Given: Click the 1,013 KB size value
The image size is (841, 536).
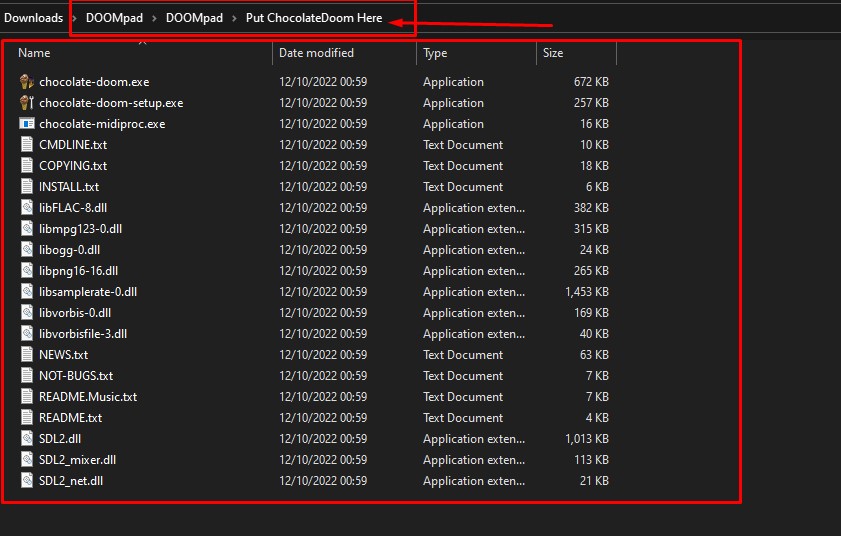Looking at the screenshot, I should click(x=587, y=439).
